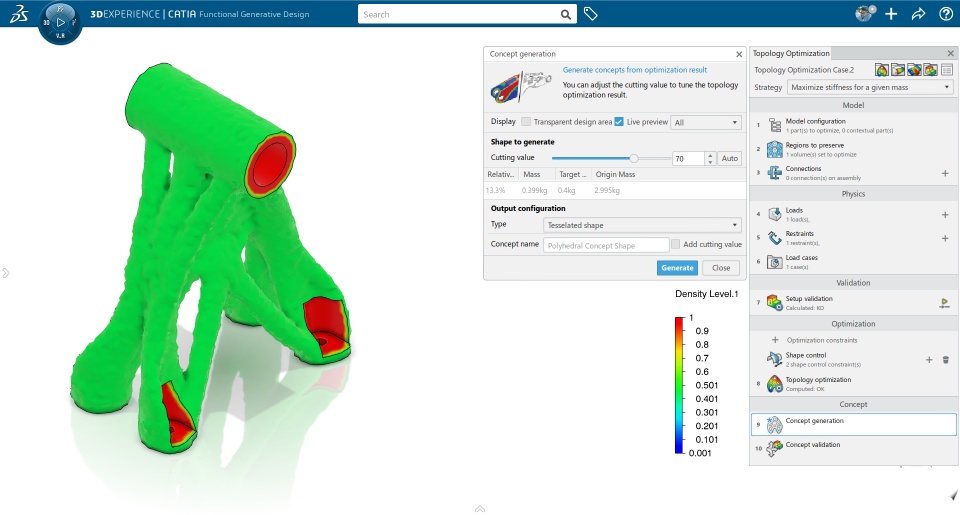
Task: Close the Concept generation dialog with X
Action: (739, 55)
